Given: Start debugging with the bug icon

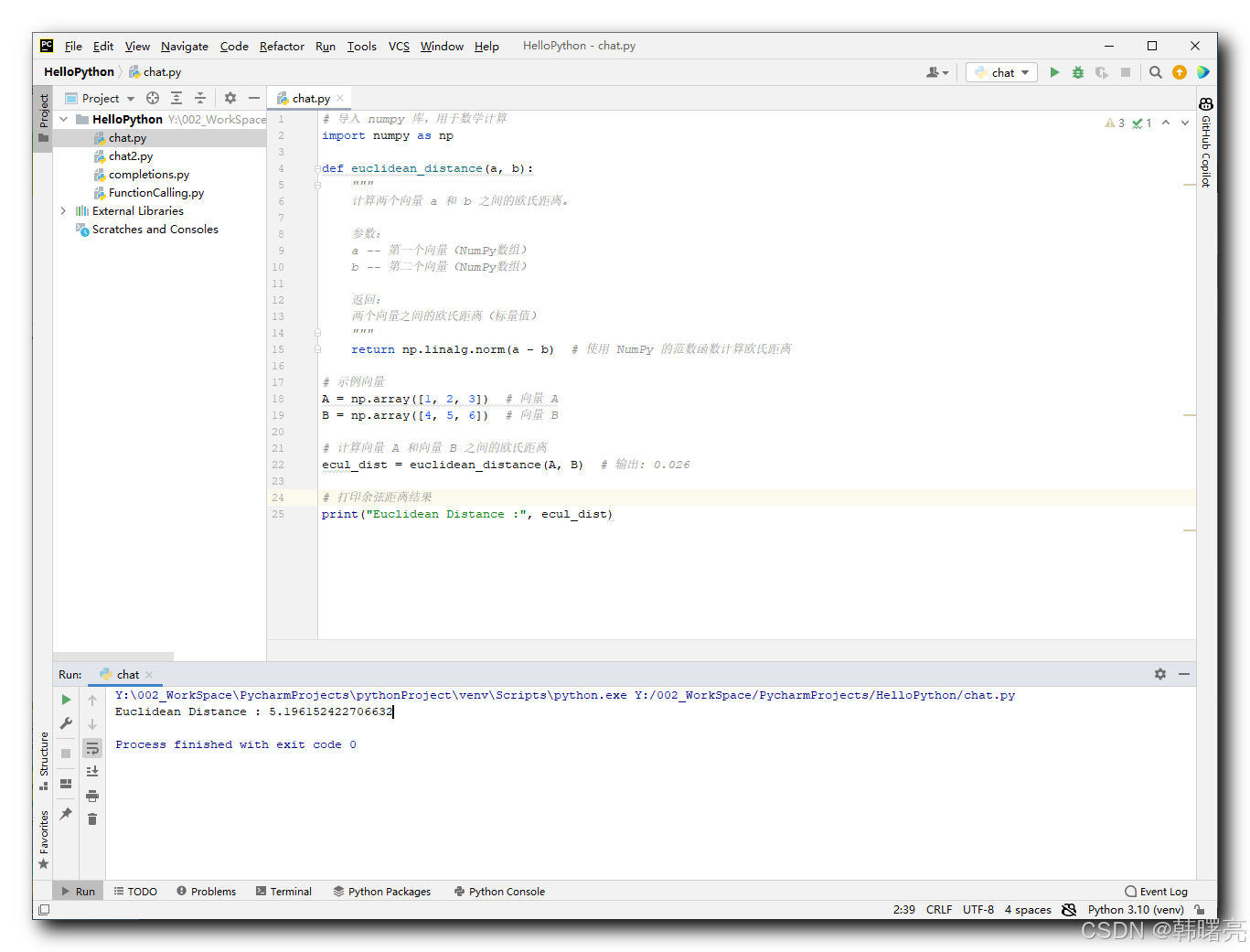Looking at the screenshot, I should click(1078, 72).
